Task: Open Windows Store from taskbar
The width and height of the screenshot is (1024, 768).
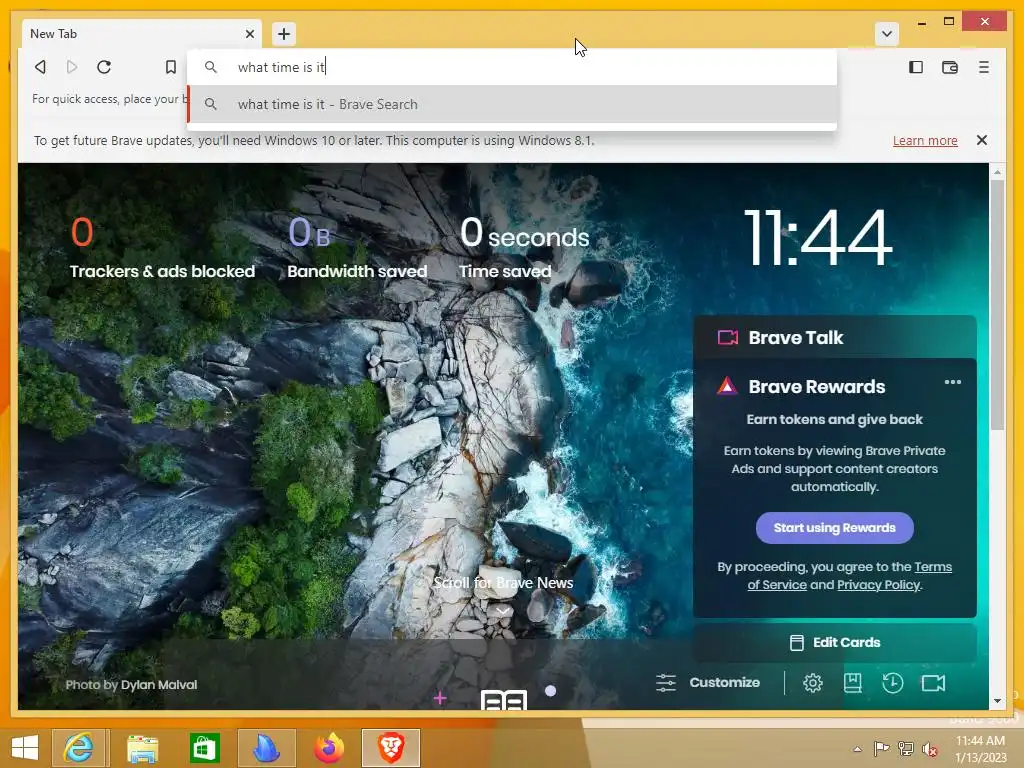Action: 204,748
